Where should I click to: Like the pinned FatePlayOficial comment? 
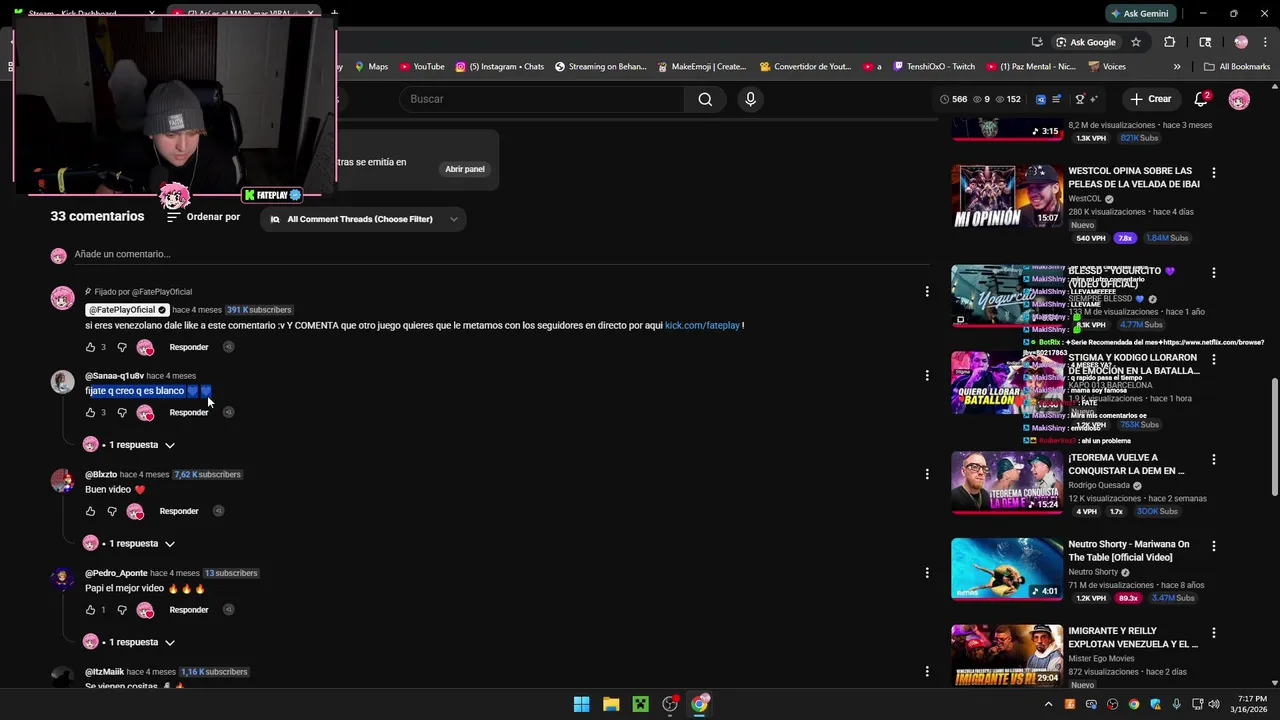click(x=90, y=347)
